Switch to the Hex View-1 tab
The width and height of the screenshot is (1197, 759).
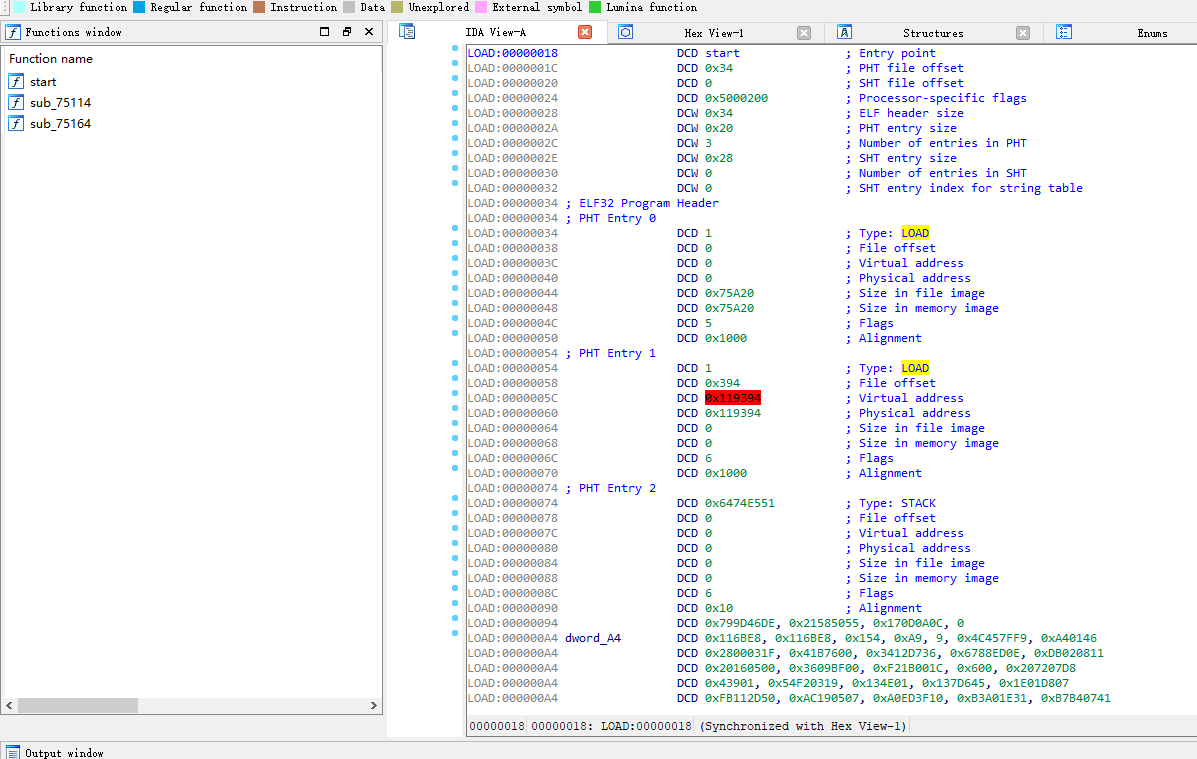click(x=713, y=33)
